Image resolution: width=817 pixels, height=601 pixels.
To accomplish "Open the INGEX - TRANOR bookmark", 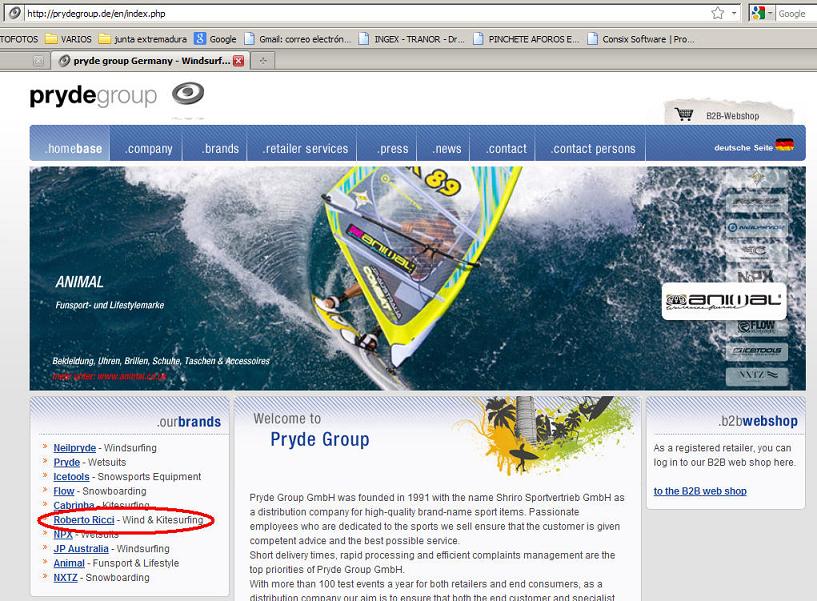I will [412, 39].
